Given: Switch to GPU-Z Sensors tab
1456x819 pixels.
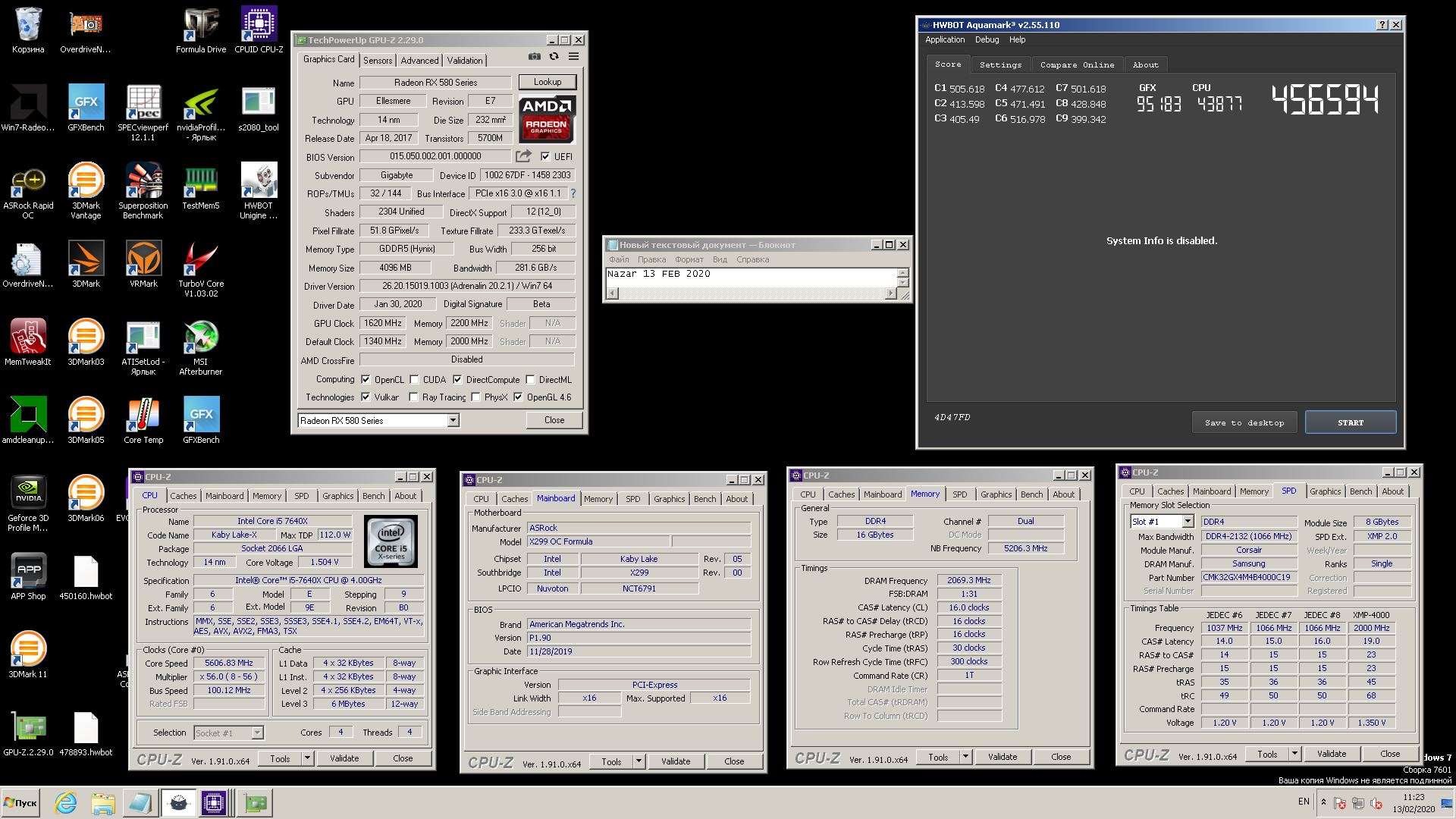Looking at the screenshot, I should point(378,61).
